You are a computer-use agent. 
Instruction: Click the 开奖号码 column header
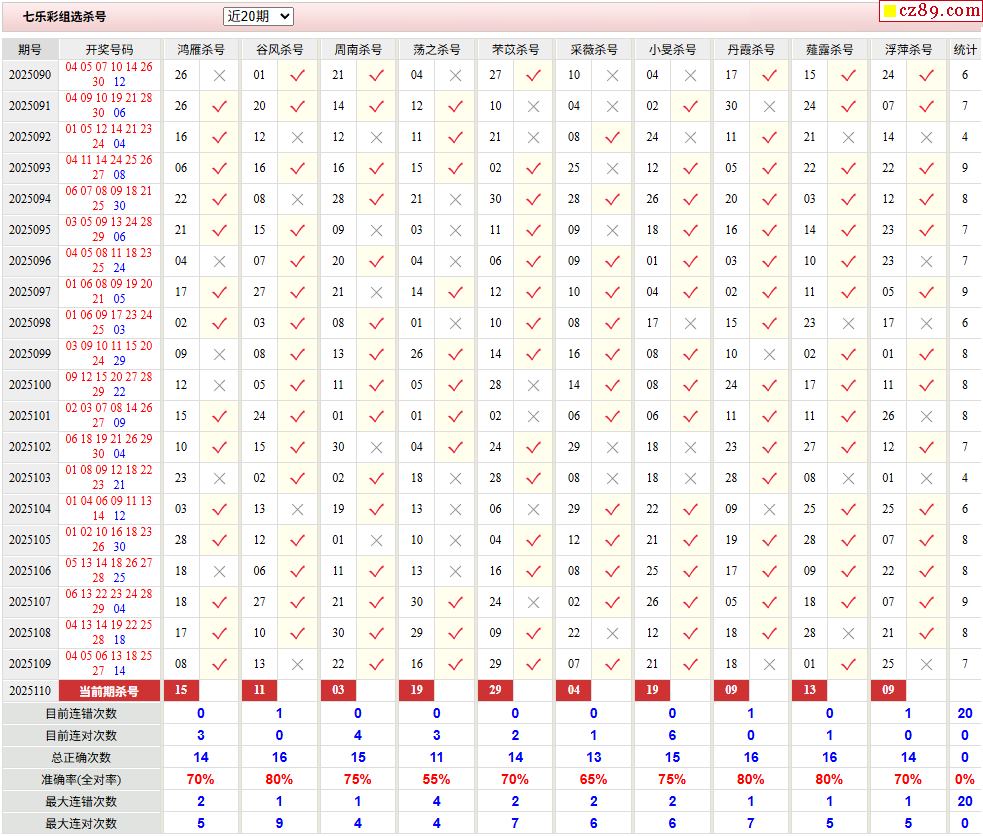(110, 50)
